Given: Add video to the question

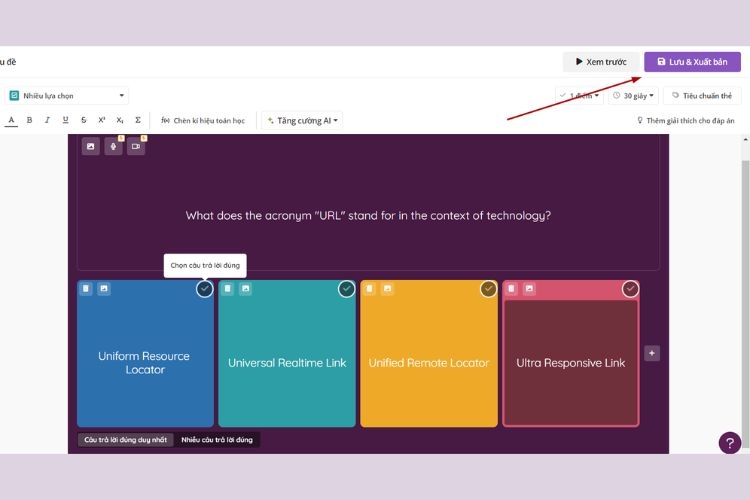Looking at the screenshot, I should [136, 146].
